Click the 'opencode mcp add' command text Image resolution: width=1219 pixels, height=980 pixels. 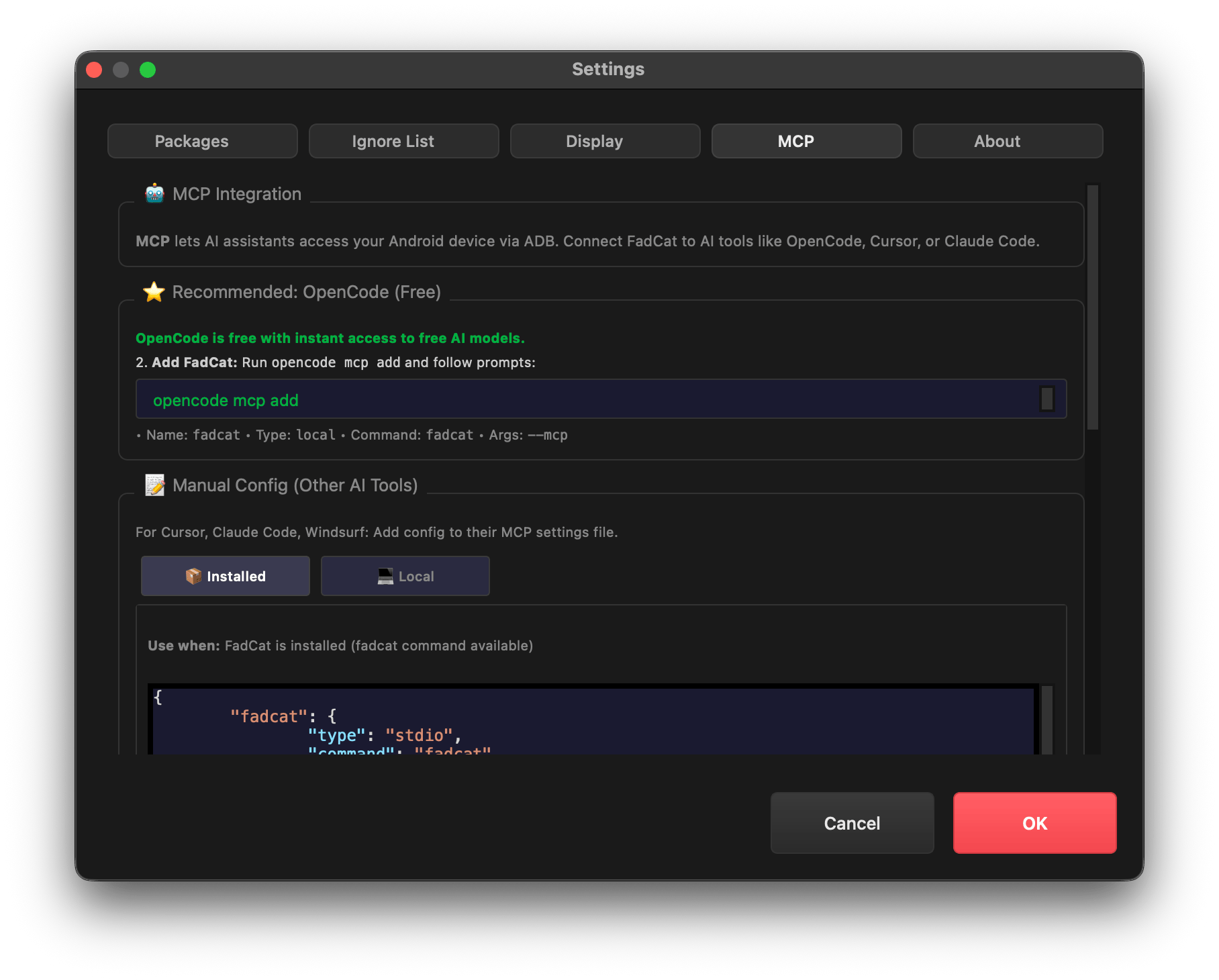226,400
